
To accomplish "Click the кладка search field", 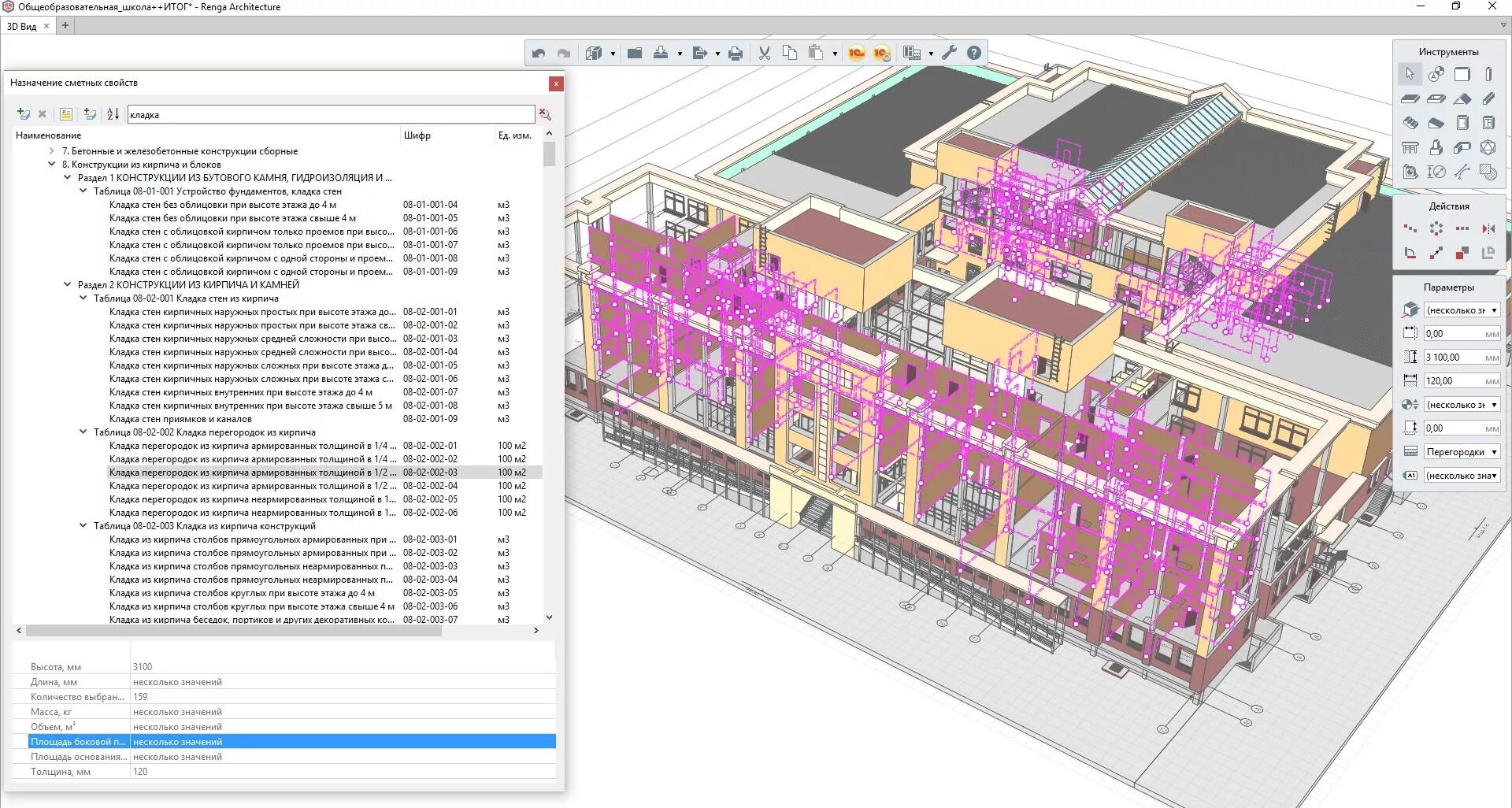I will tap(331, 114).
